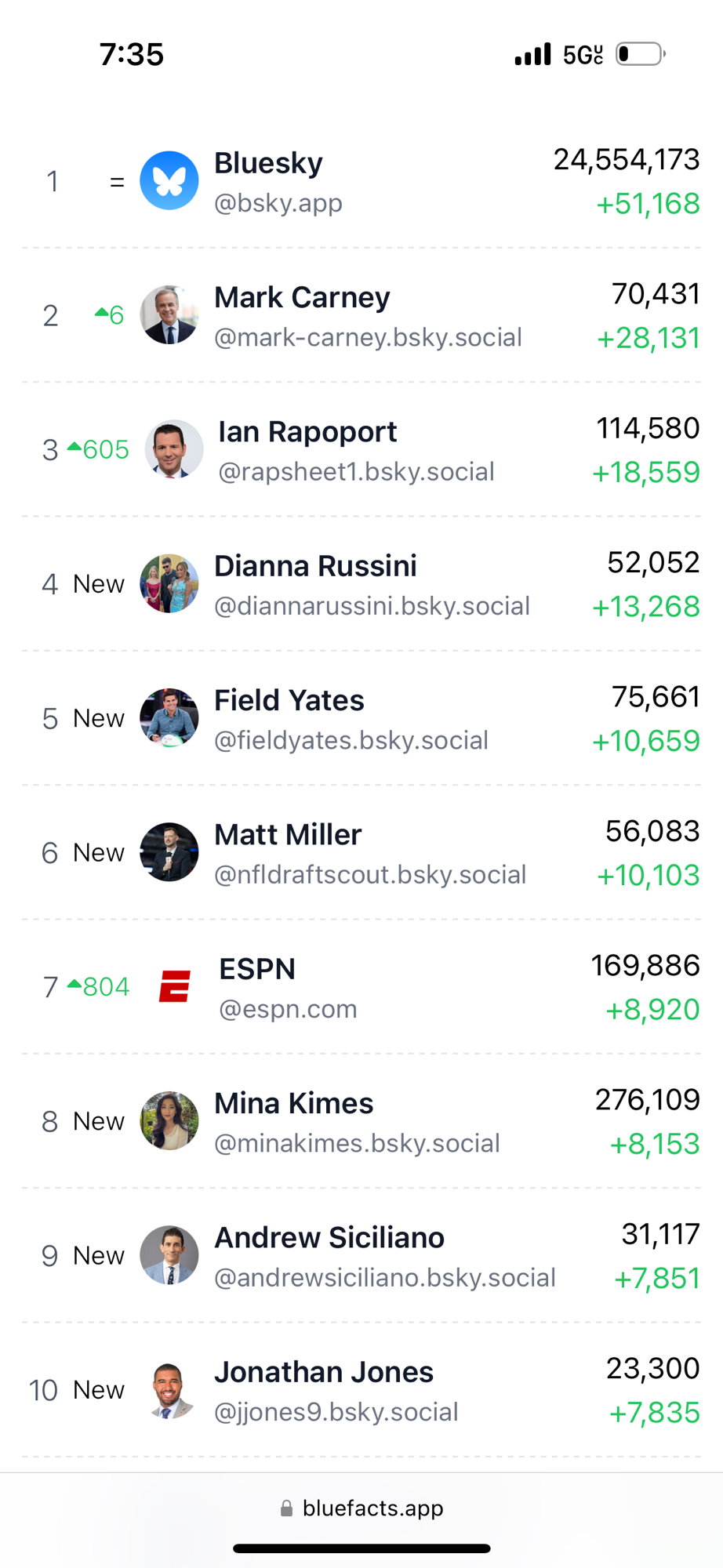
Task: Tap Ian Rapoport's avatar photo
Action: [174, 449]
